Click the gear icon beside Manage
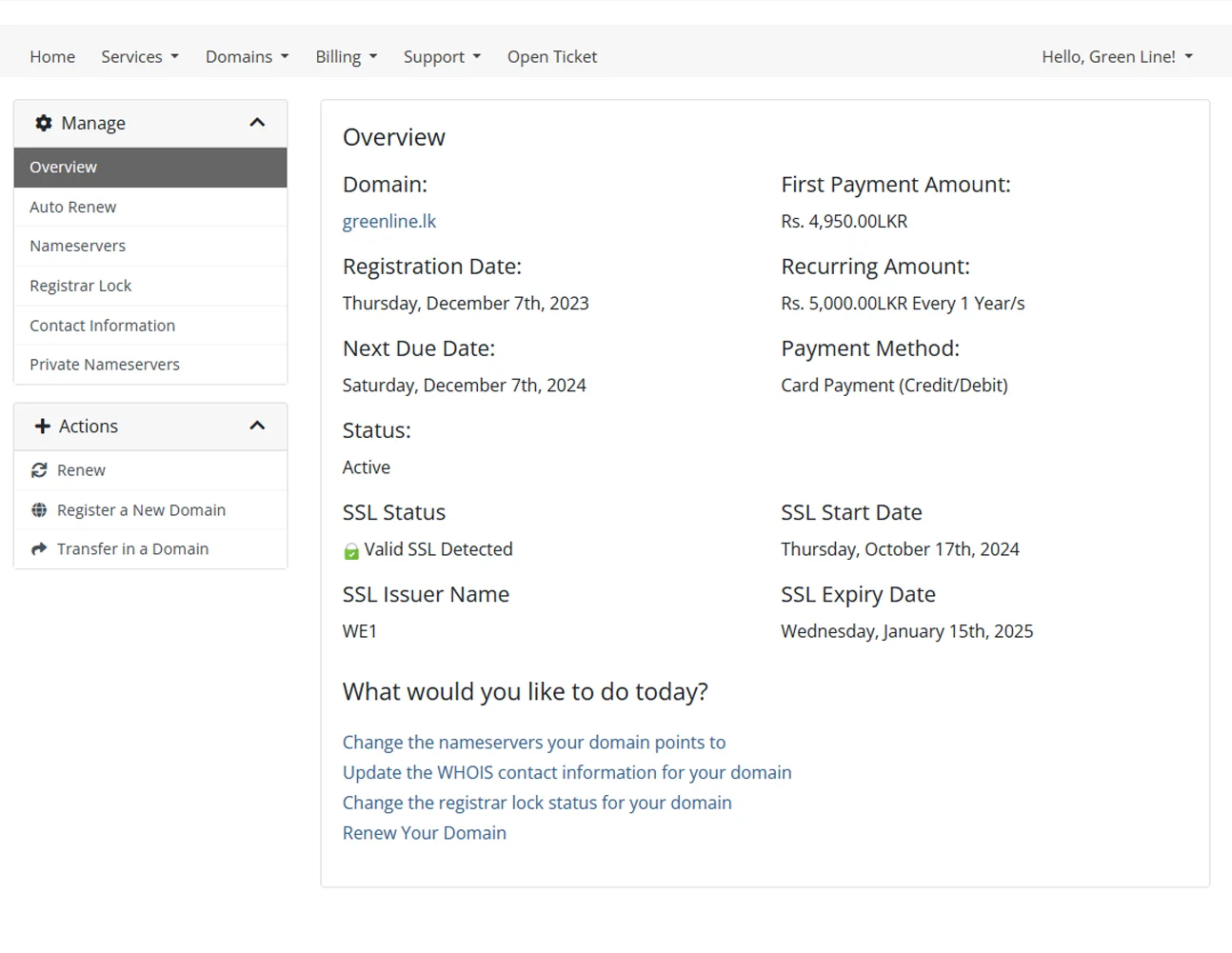The image size is (1232, 953). pyautogui.click(x=44, y=123)
